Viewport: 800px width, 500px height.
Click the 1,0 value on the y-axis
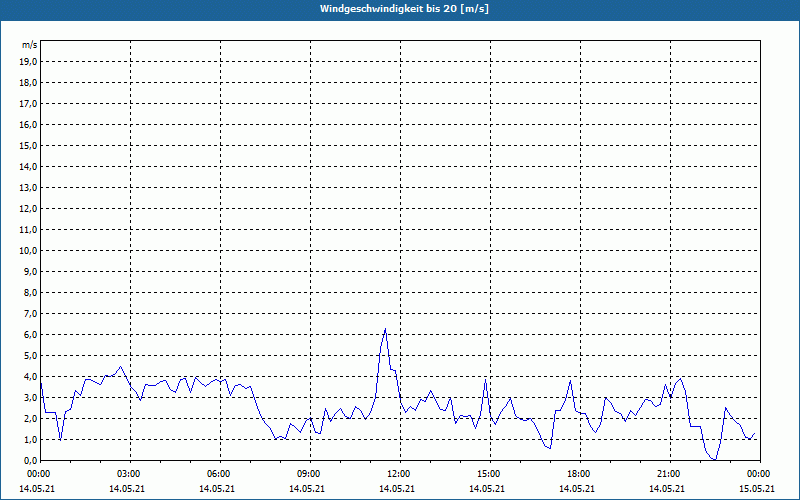point(30,439)
